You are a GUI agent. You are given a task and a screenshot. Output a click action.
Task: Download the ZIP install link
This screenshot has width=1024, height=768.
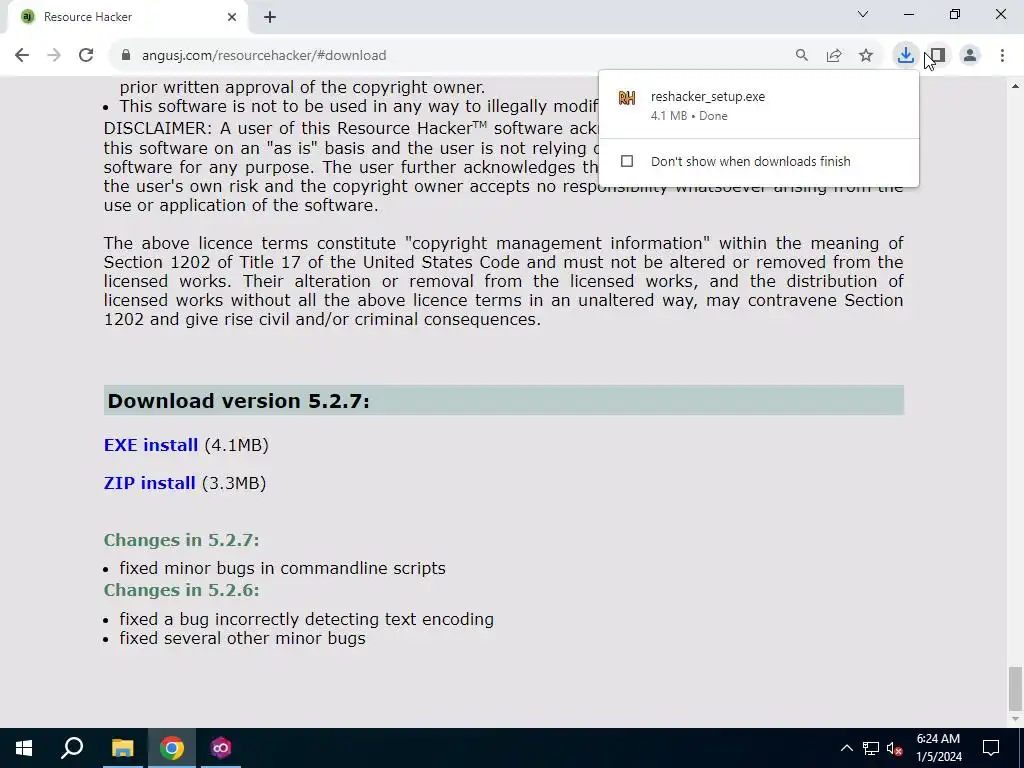point(150,483)
